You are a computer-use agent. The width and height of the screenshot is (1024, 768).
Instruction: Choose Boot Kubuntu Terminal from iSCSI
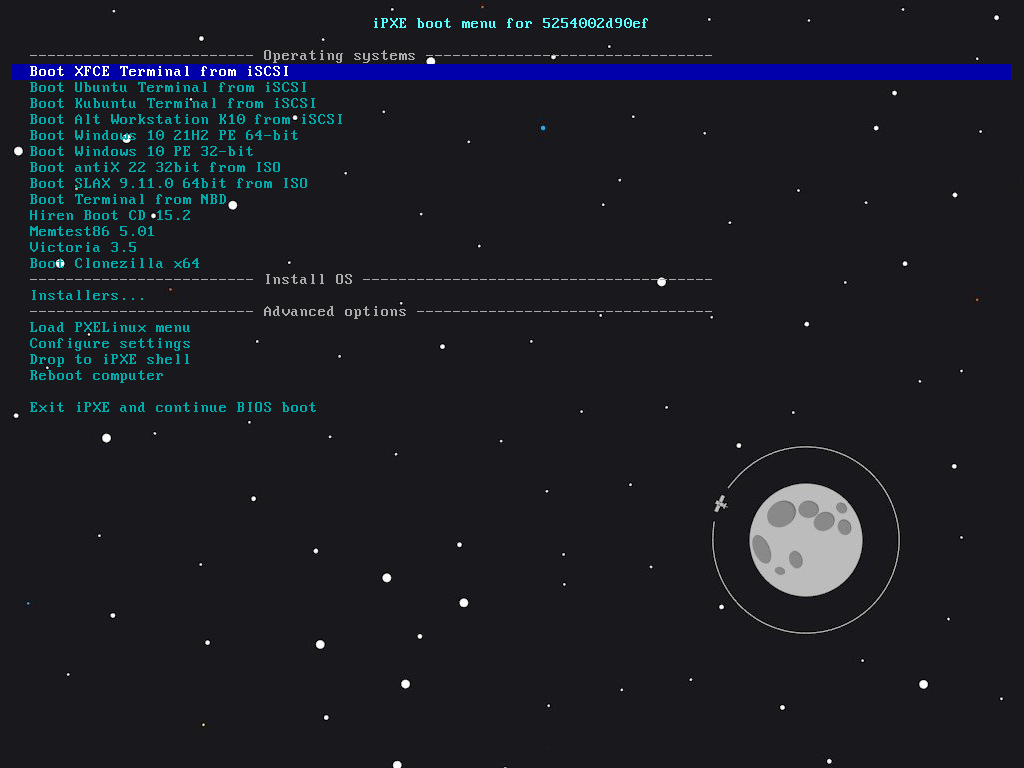click(173, 104)
